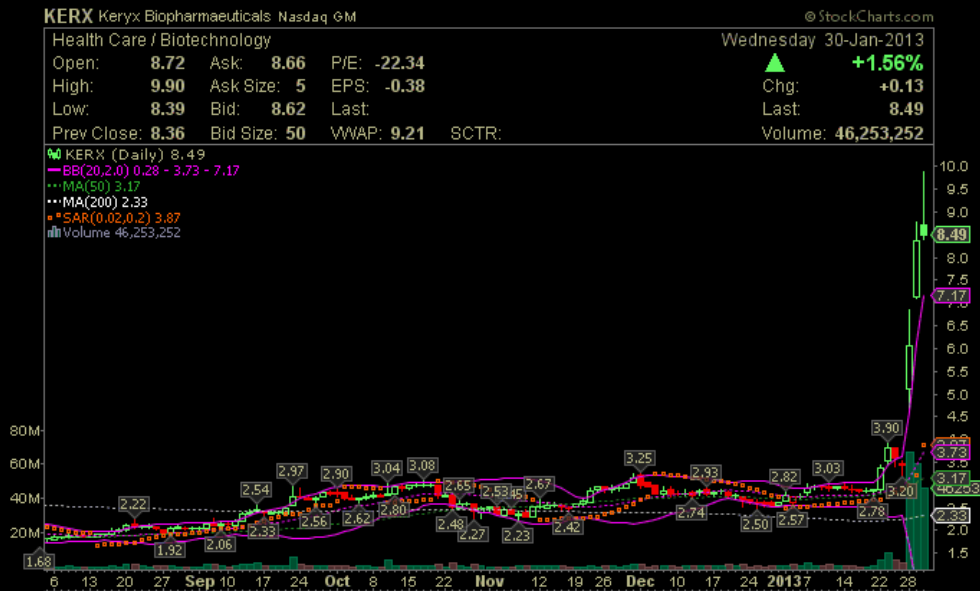This screenshot has width=980, height=591.
Task: Select the KERX ticker symbol heading
Action: [x=68, y=16]
